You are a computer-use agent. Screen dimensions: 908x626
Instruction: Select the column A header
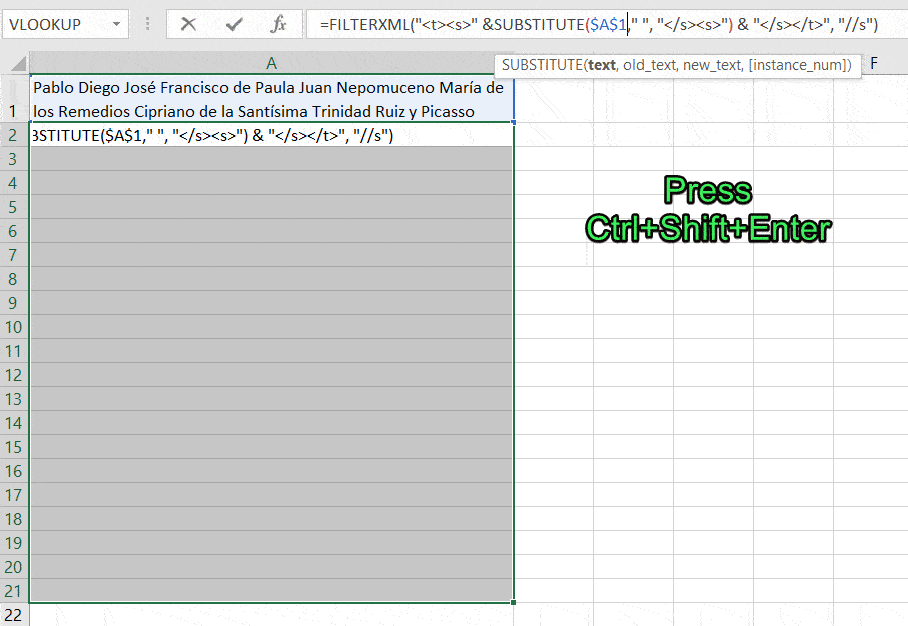[x=271, y=63]
